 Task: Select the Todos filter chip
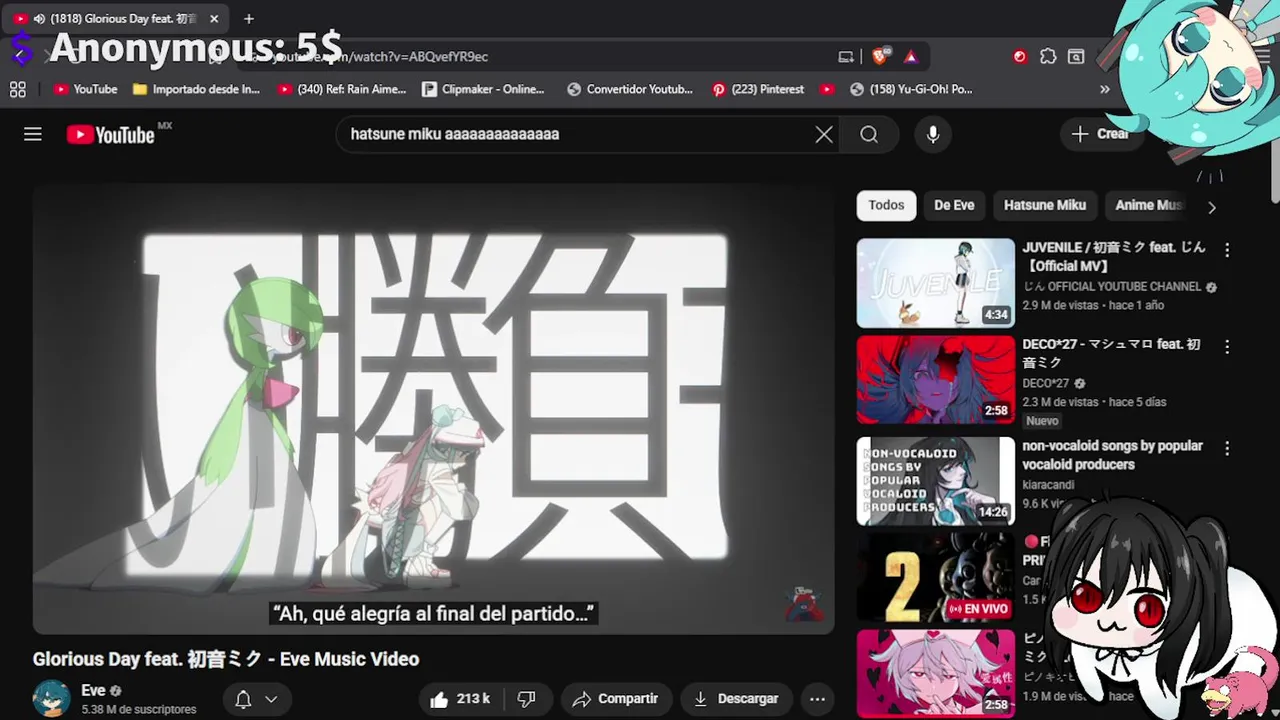(x=886, y=205)
